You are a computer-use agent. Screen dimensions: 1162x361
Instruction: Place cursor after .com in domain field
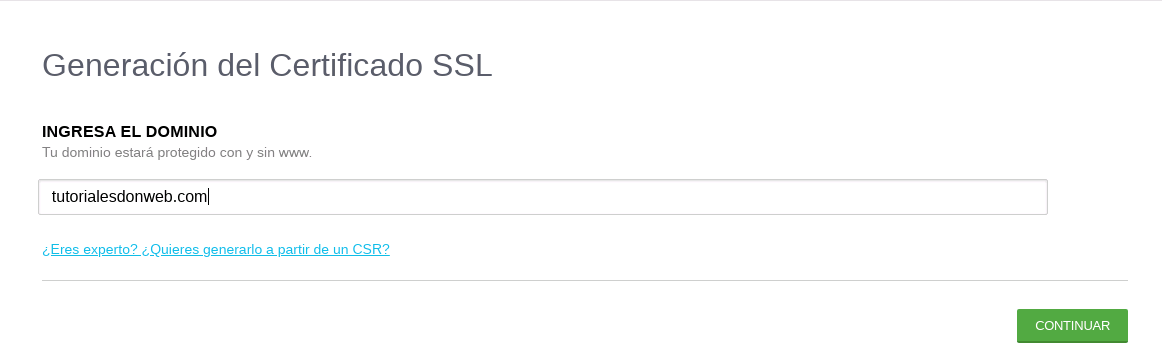point(209,196)
